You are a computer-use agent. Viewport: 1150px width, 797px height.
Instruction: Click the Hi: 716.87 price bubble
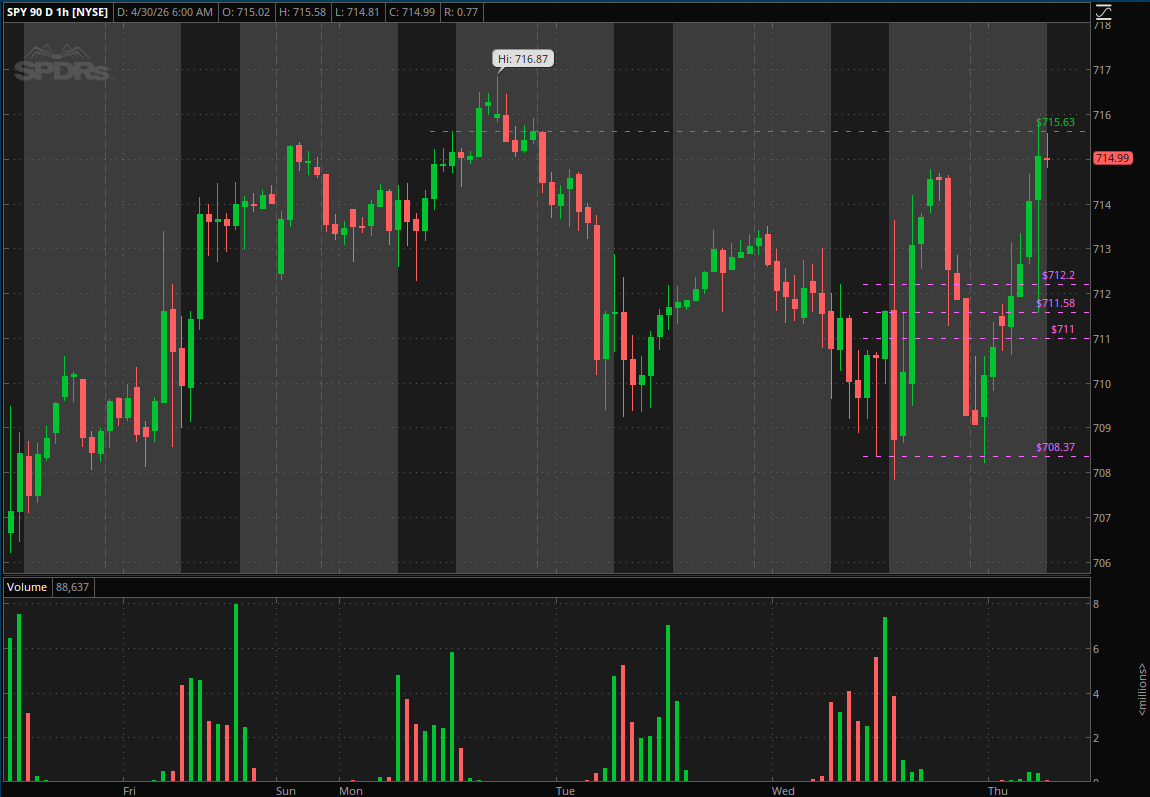pos(523,59)
